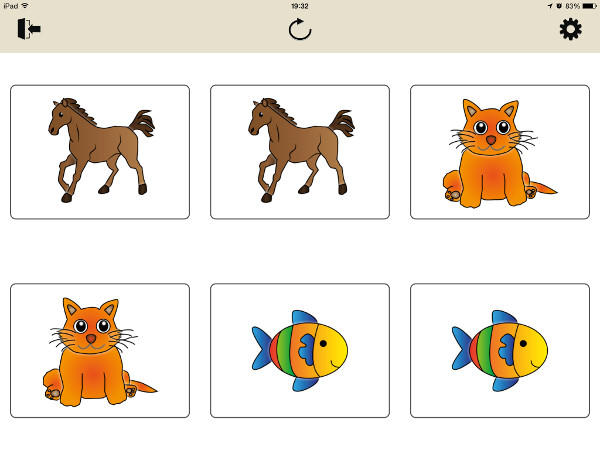Click the circular restart arrow icon
Viewport: 600px width, 450px height.
(300, 29)
